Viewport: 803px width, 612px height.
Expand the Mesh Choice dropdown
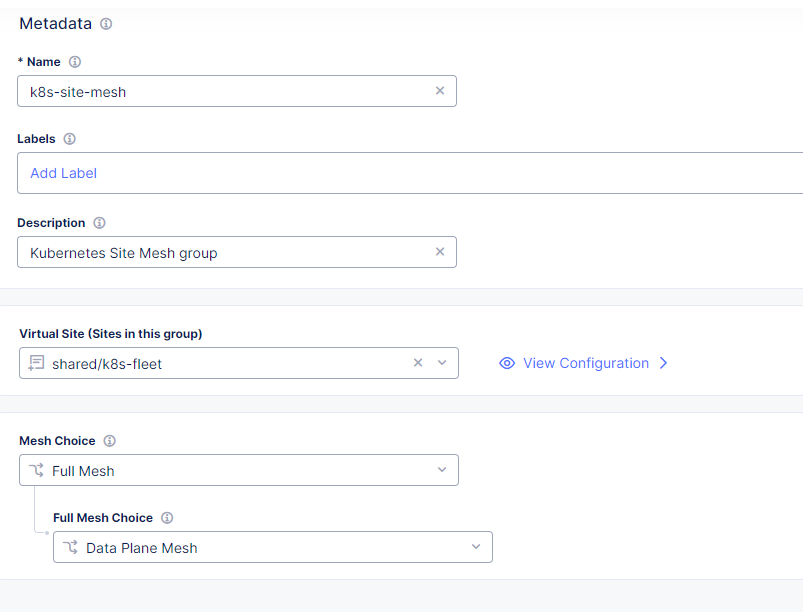click(442, 470)
